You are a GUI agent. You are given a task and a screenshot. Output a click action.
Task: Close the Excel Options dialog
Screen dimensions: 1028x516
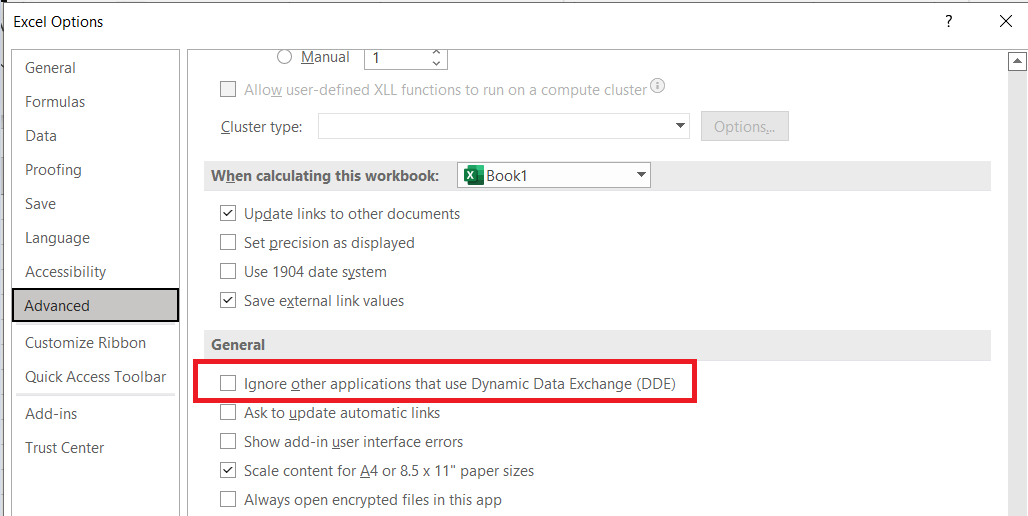tap(1006, 22)
